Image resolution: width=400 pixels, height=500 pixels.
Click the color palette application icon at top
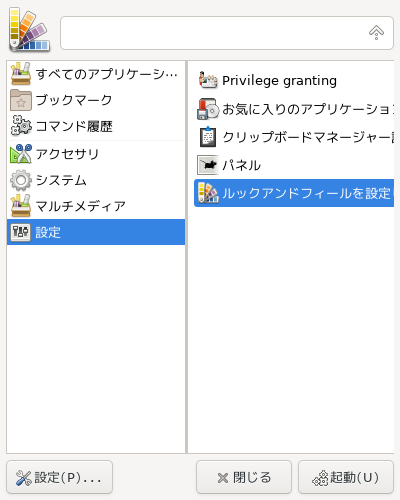point(29,30)
